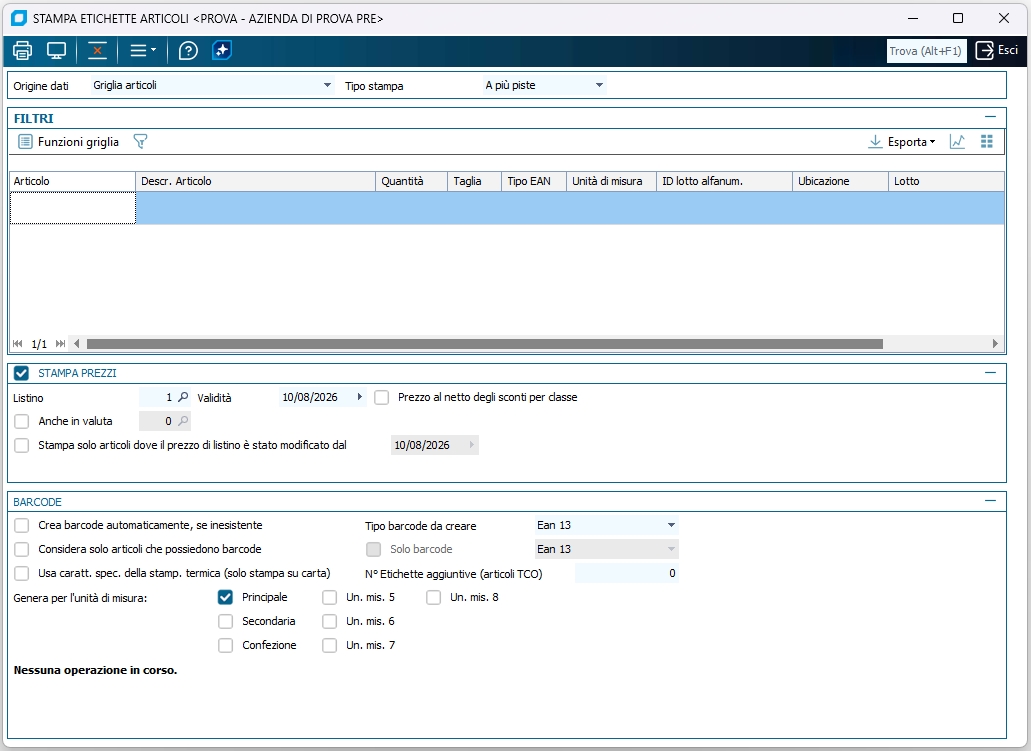Image resolution: width=1031 pixels, height=751 pixels.
Task: Check the Secondaria unit checkbox
Action: pyautogui.click(x=226, y=621)
